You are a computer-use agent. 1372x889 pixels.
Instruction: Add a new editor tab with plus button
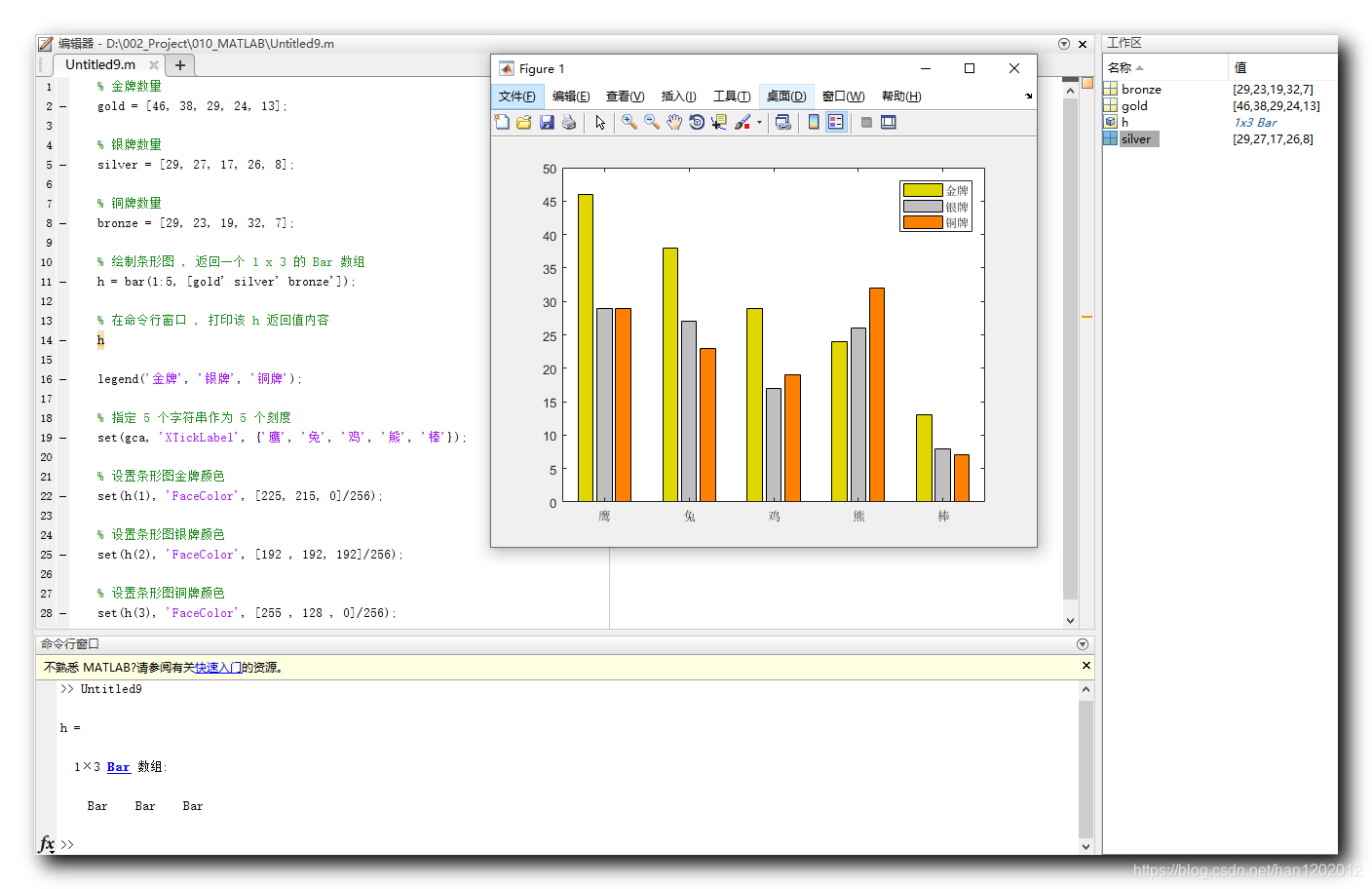pyautogui.click(x=180, y=65)
